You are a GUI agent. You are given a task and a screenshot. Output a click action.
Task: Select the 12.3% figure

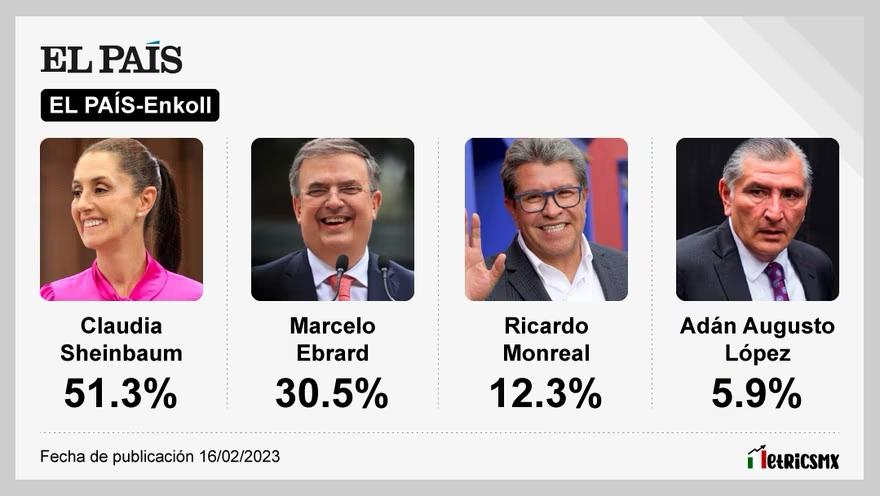[x=546, y=393]
